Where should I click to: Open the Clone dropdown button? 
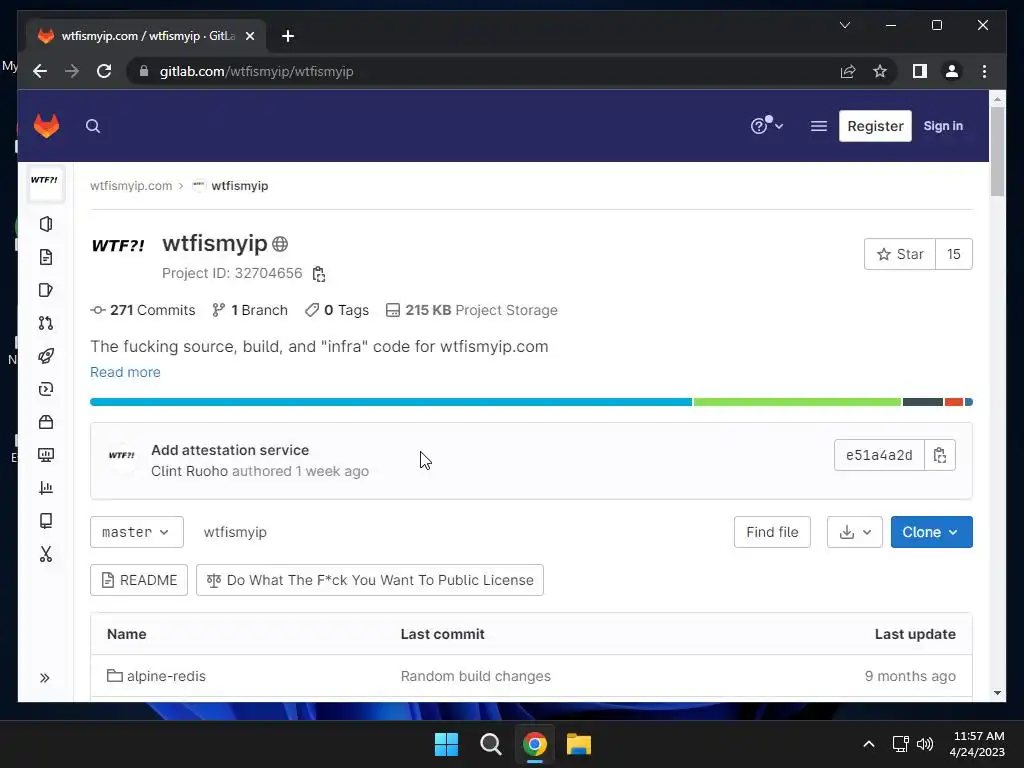tap(931, 532)
